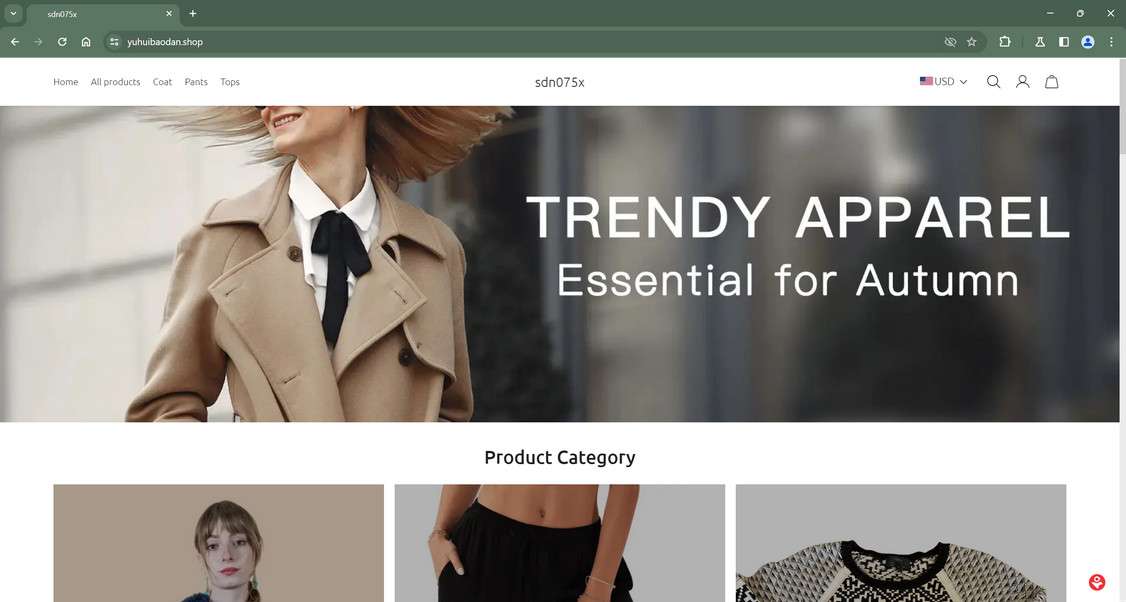The height and width of the screenshot is (602, 1126).
Task: Reload the page
Action: tap(62, 42)
